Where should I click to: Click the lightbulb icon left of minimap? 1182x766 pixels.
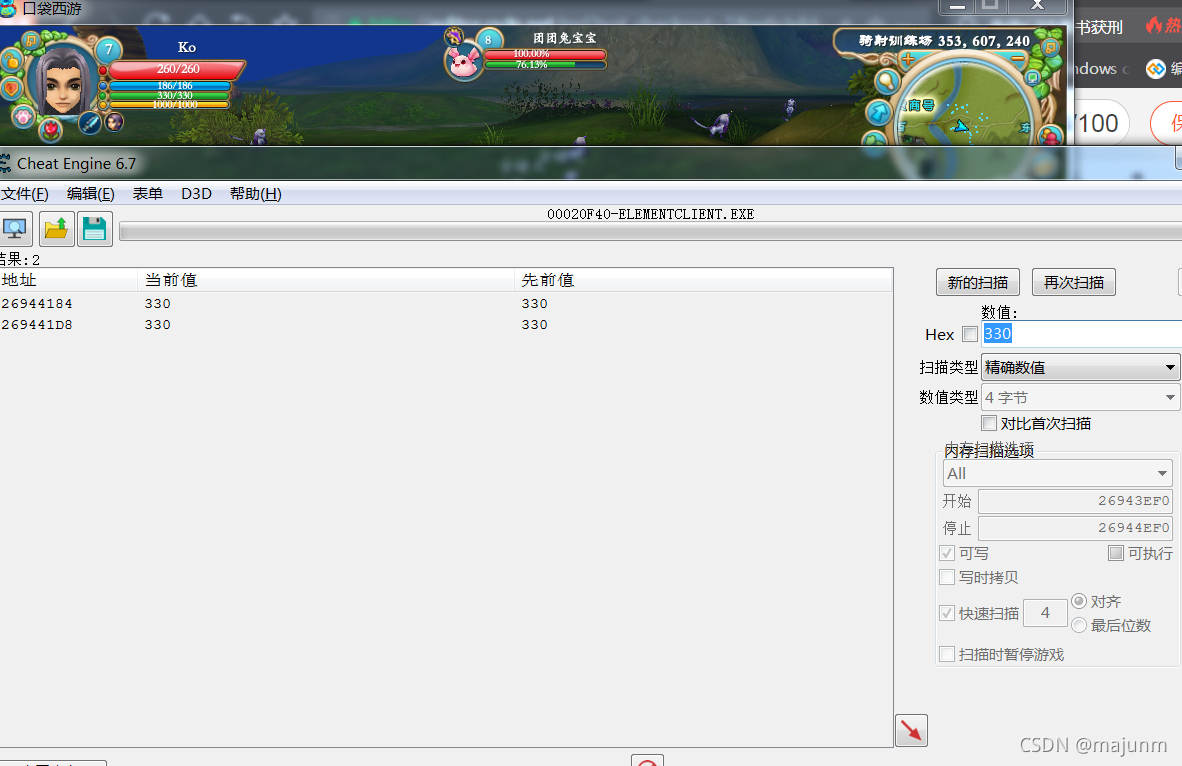(887, 81)
